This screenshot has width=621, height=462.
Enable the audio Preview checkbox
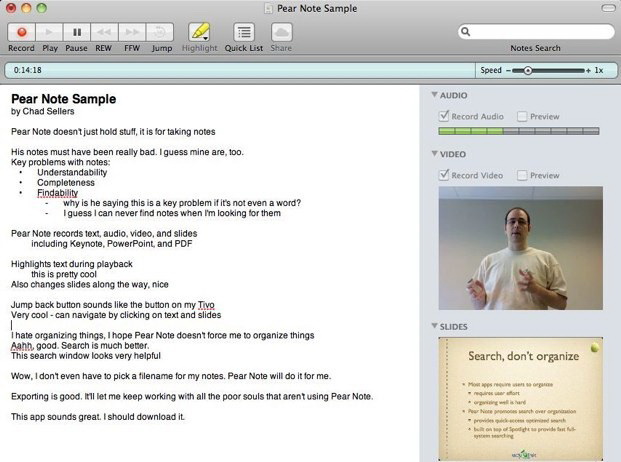pyautogui.click(x=522, y=116)
